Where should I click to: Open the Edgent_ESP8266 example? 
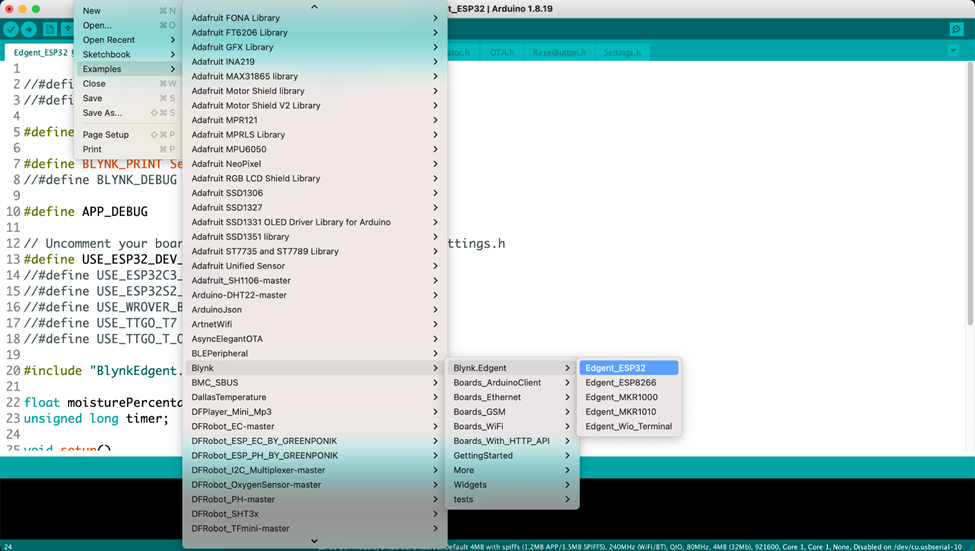tap(629, 382)
